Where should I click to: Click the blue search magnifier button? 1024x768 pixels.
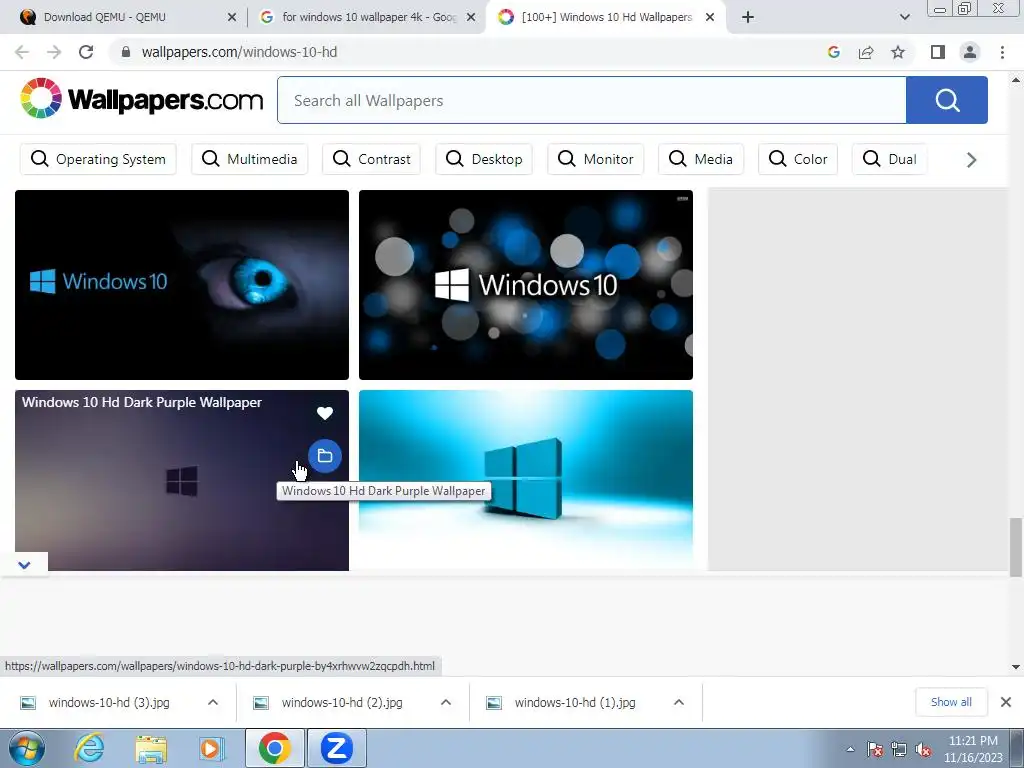pyautogui.click(x=946, y=100)
